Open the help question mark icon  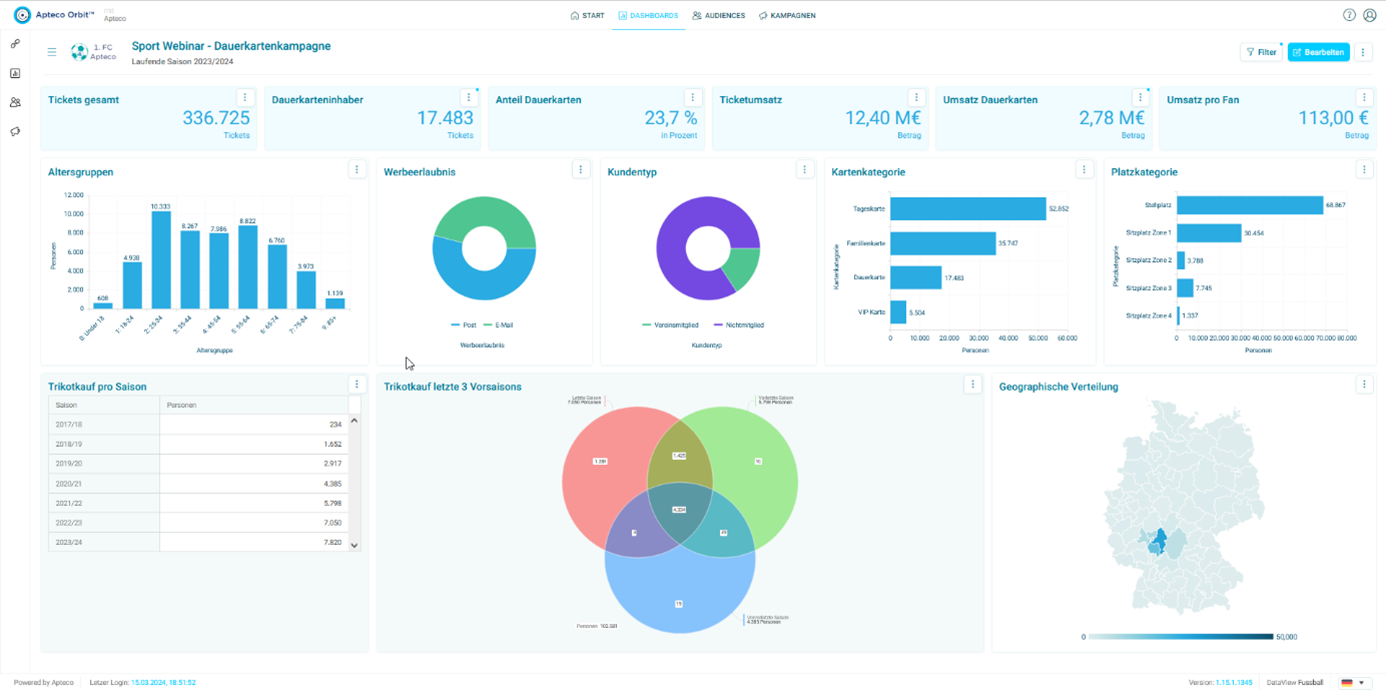(1349, 15)
